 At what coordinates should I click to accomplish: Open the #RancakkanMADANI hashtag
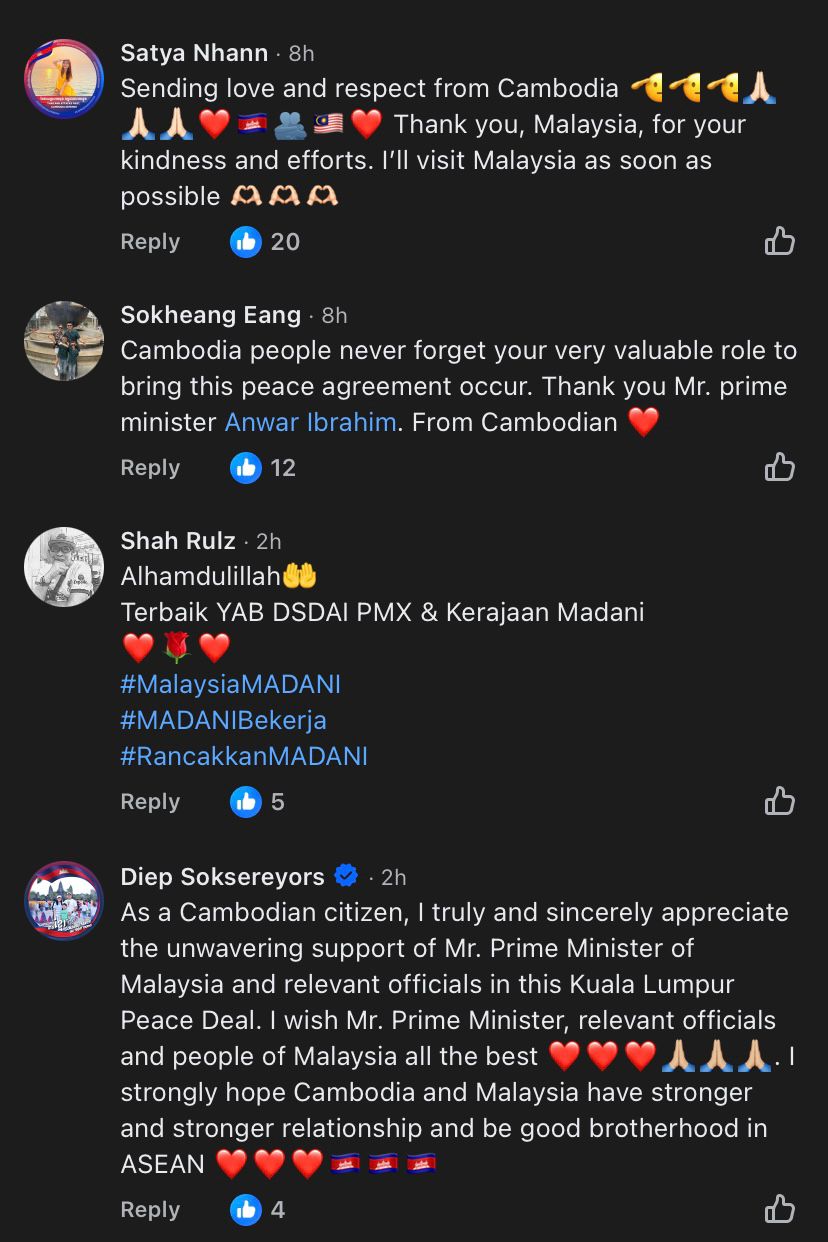click(x=244, y=756)
